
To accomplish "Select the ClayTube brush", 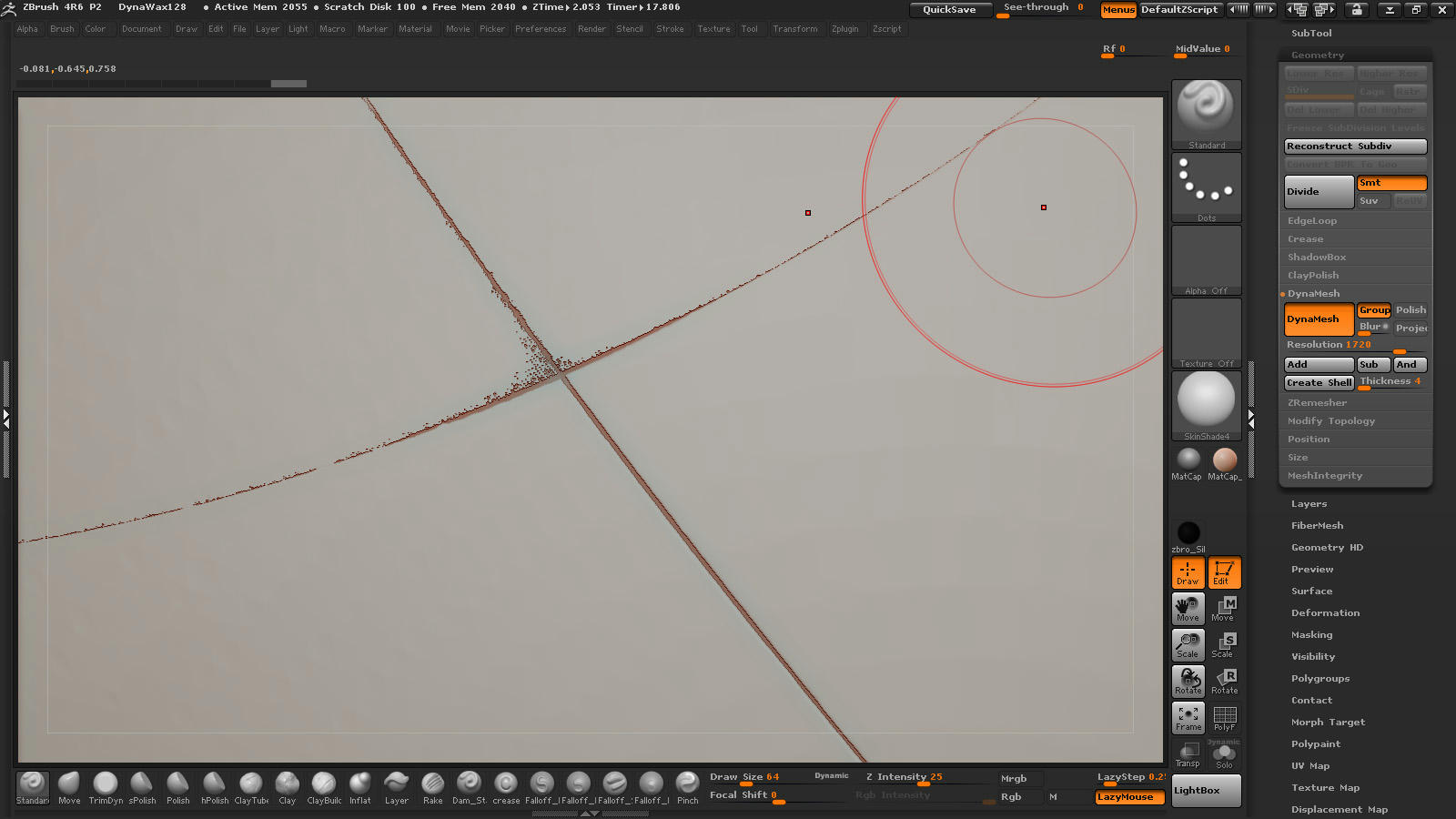I will click(x=251, y=788).
